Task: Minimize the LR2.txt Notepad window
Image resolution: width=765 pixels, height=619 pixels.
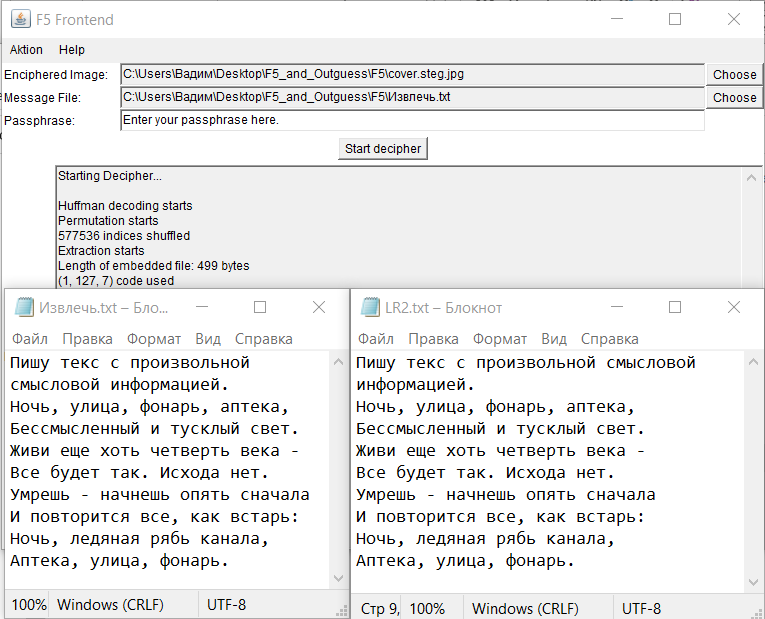Action: pyautogui.click(x=617, y=307)
